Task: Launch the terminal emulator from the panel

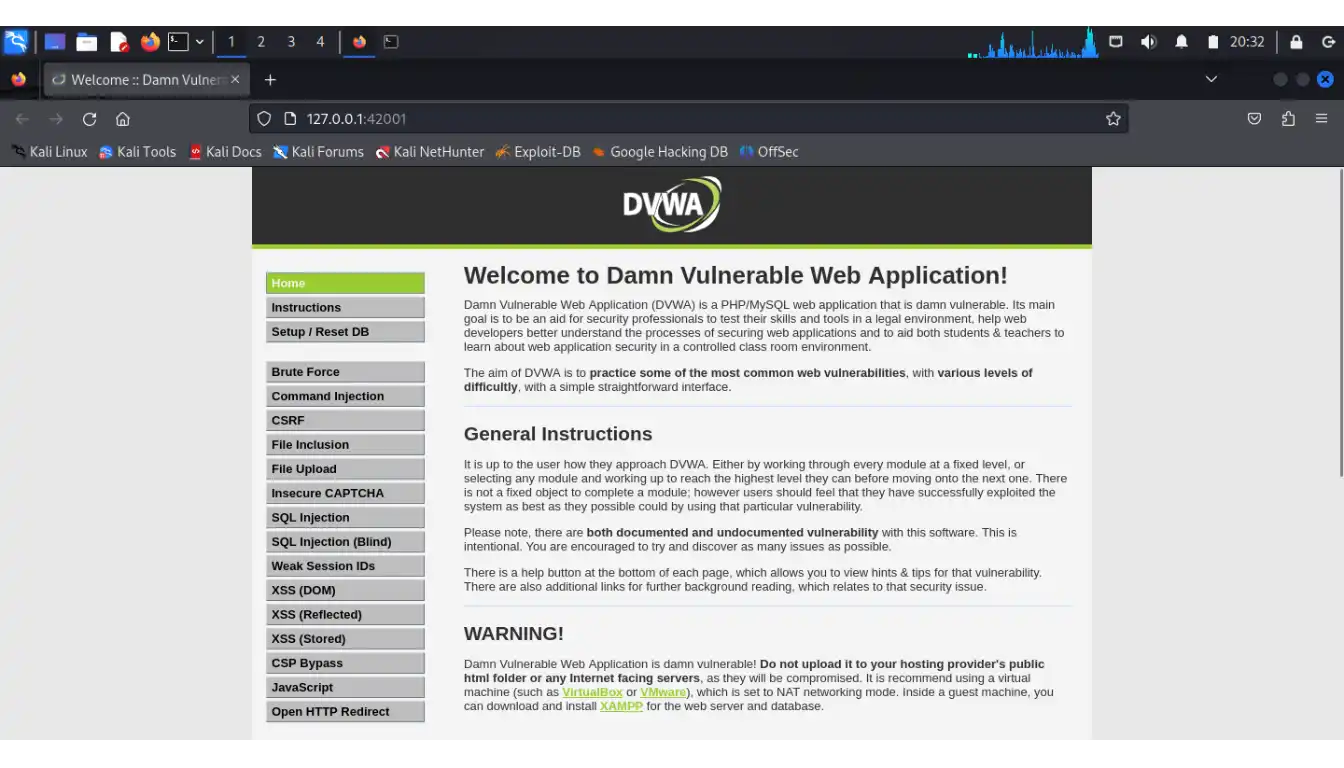Action: pyautogui.click(x=178, y=42)
